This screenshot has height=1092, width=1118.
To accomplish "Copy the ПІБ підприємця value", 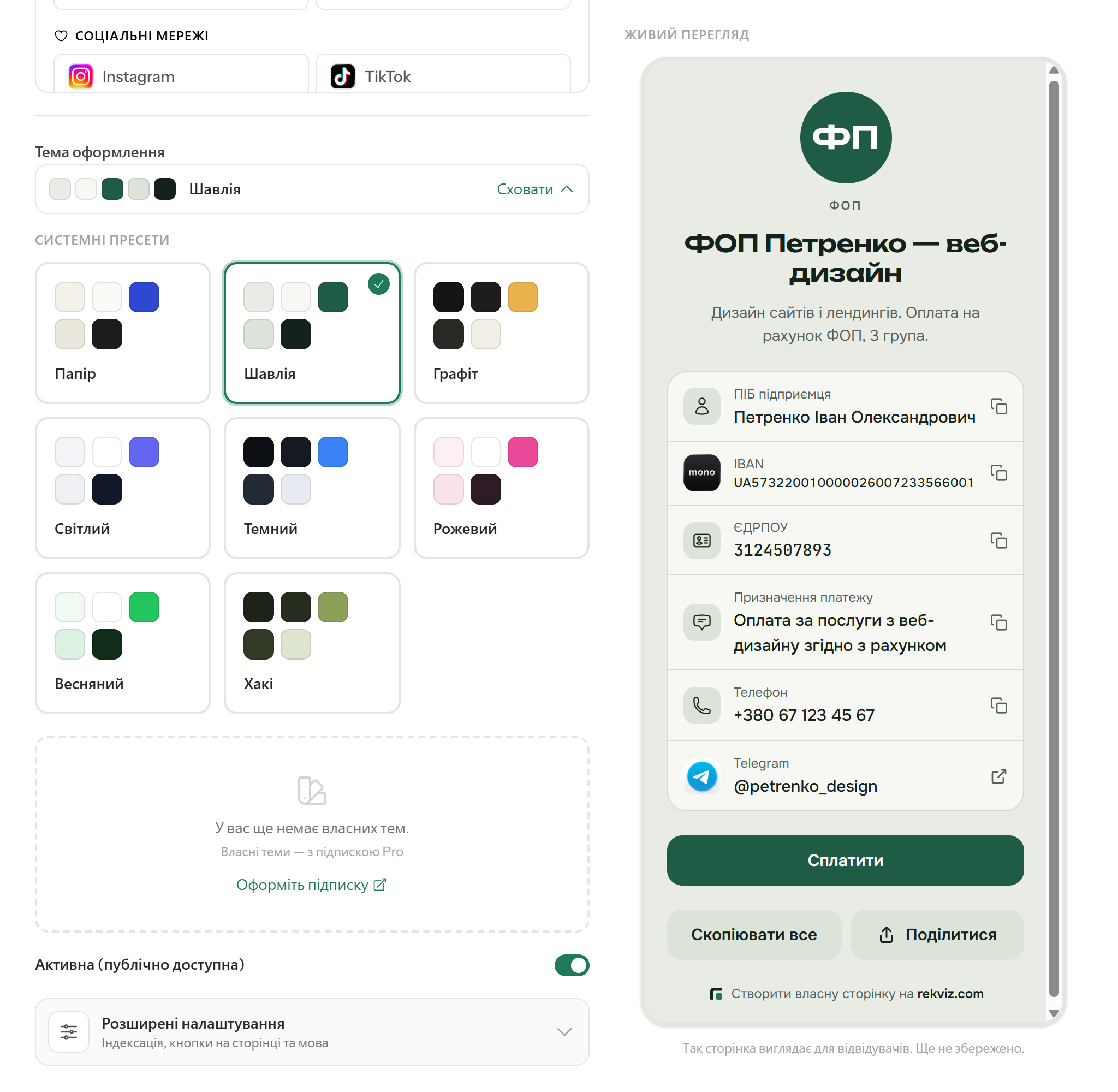I will [x=998, y=406].
